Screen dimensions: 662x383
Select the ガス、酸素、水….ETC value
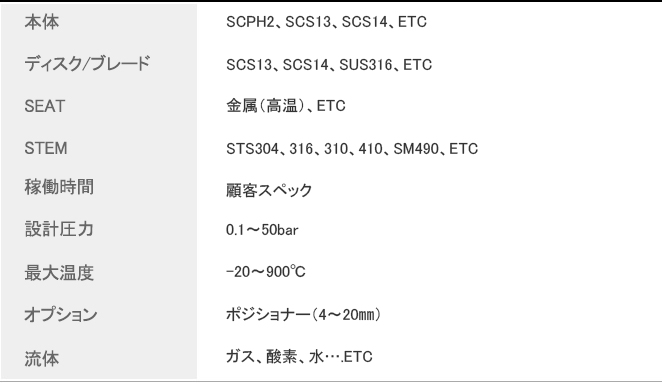299,357
